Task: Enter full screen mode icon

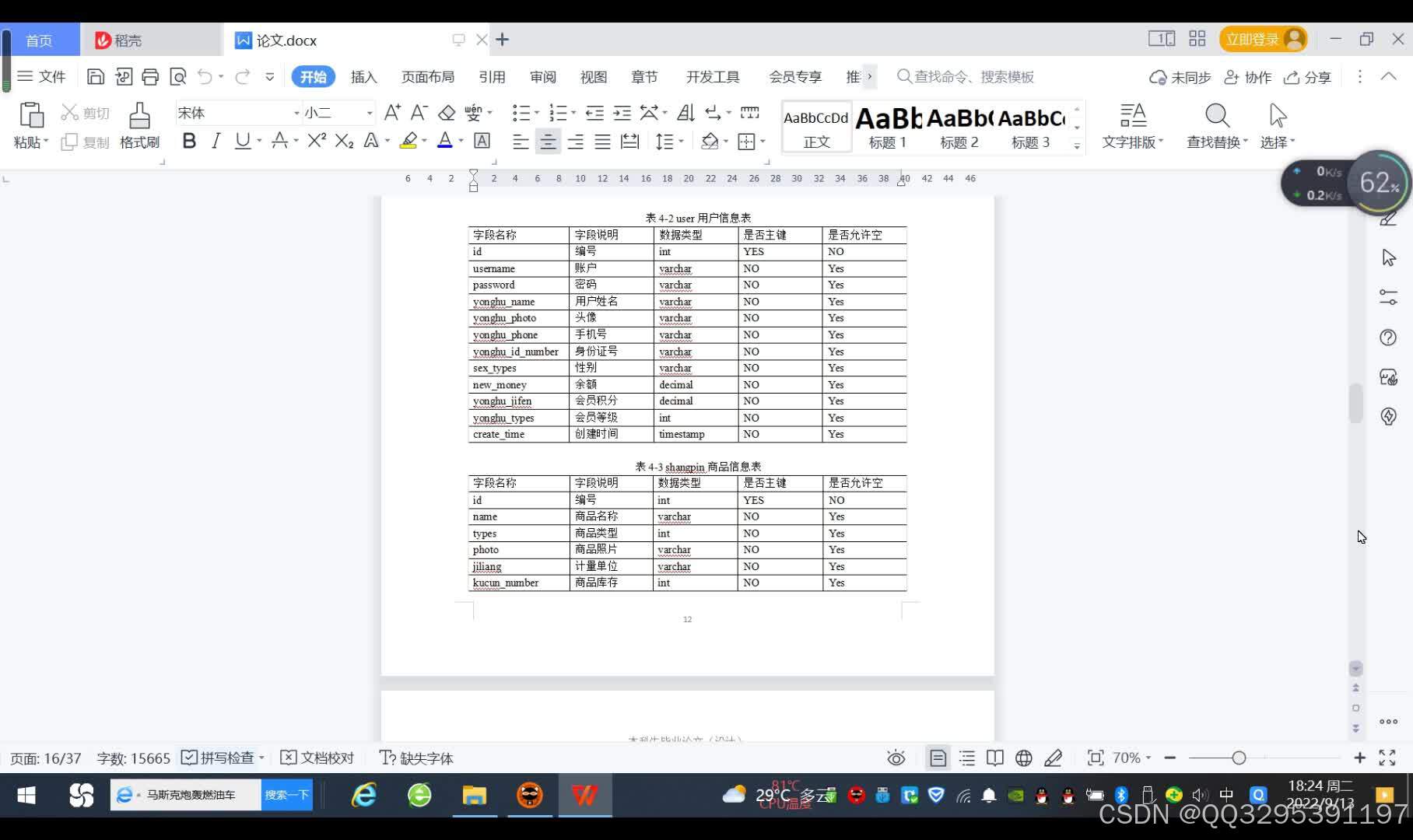Action: point(1387,758)
